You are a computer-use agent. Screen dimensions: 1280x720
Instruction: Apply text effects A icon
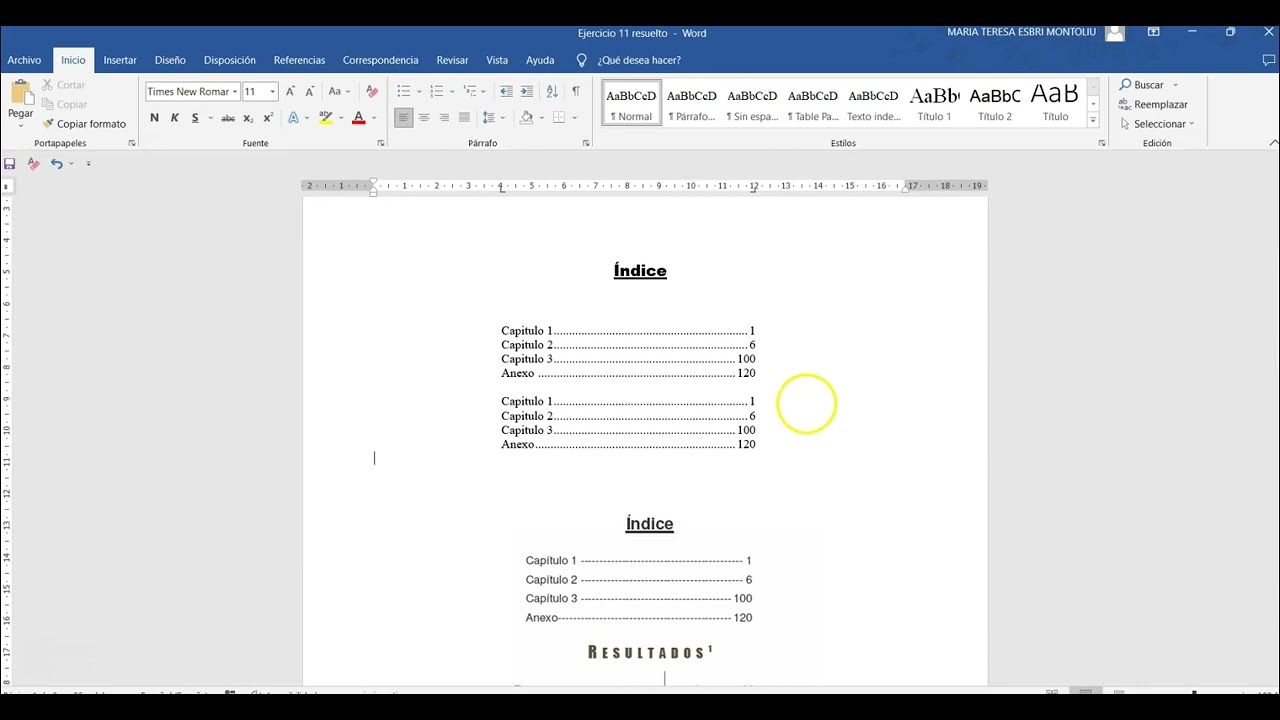[293, 118]
